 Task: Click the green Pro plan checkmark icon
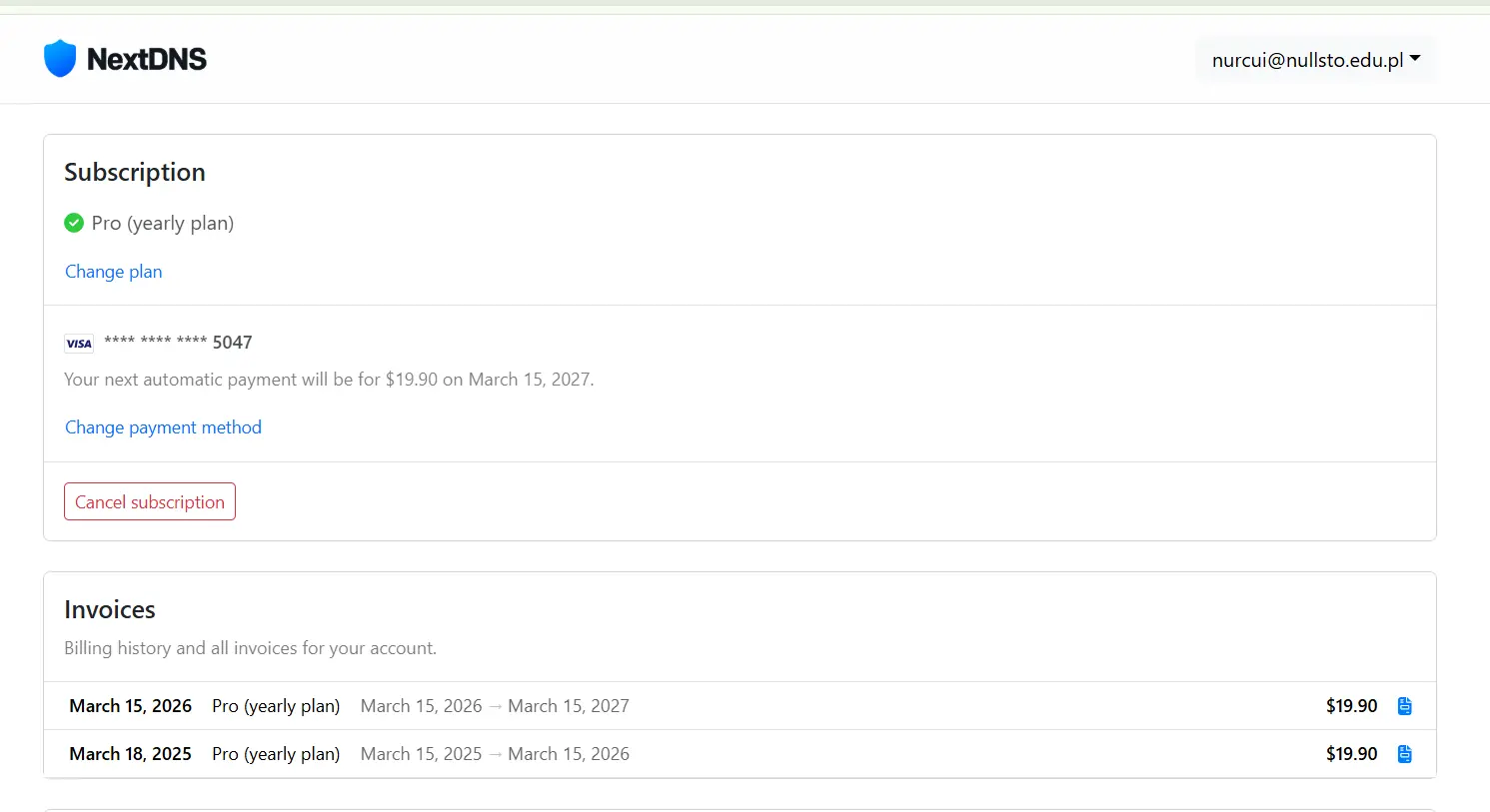[74, 223]
